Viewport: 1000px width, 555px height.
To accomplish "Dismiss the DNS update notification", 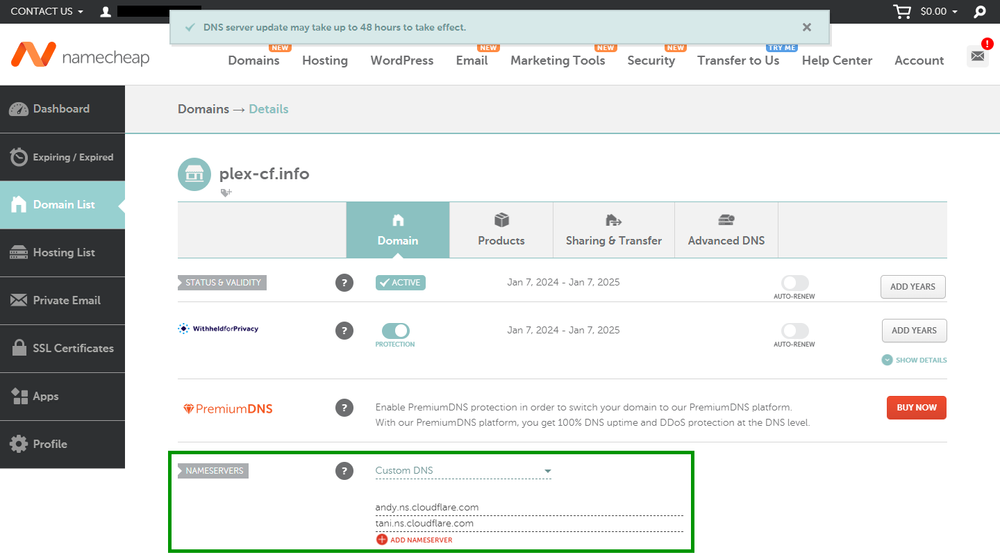I will 807,27.
